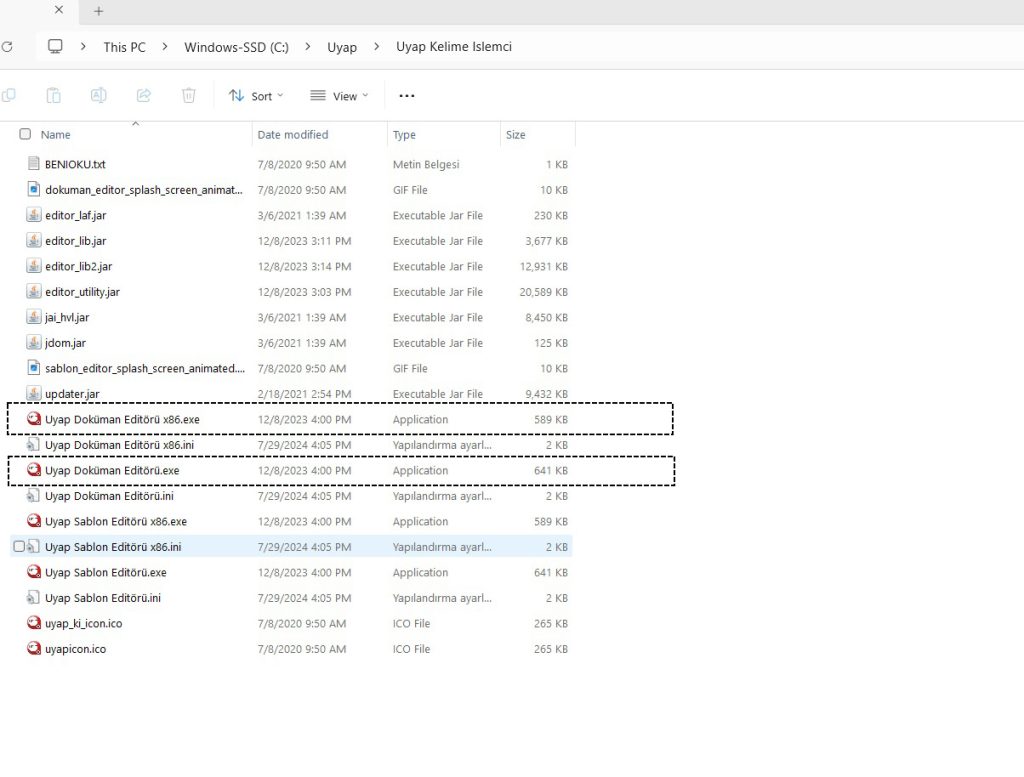Expand chevron after This PC breadcrumb
1024x777 pixels.
(x=165, y=47)
